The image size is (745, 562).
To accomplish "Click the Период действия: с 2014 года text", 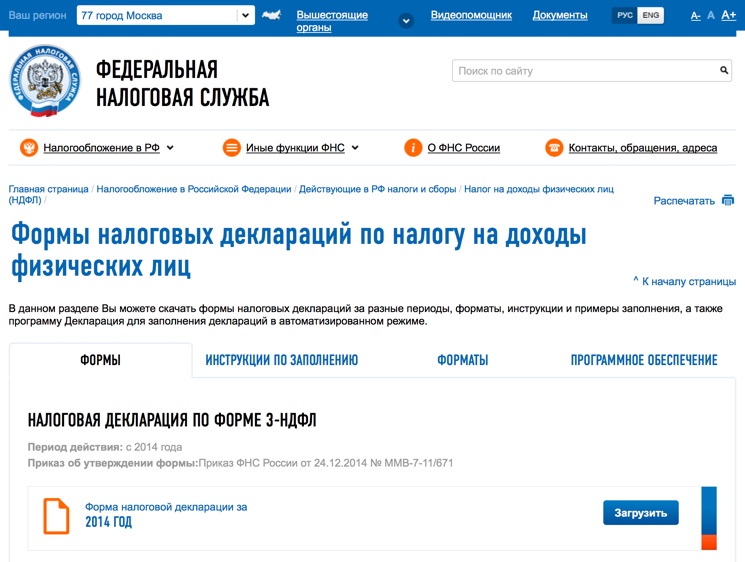I will tap(105, 447).
